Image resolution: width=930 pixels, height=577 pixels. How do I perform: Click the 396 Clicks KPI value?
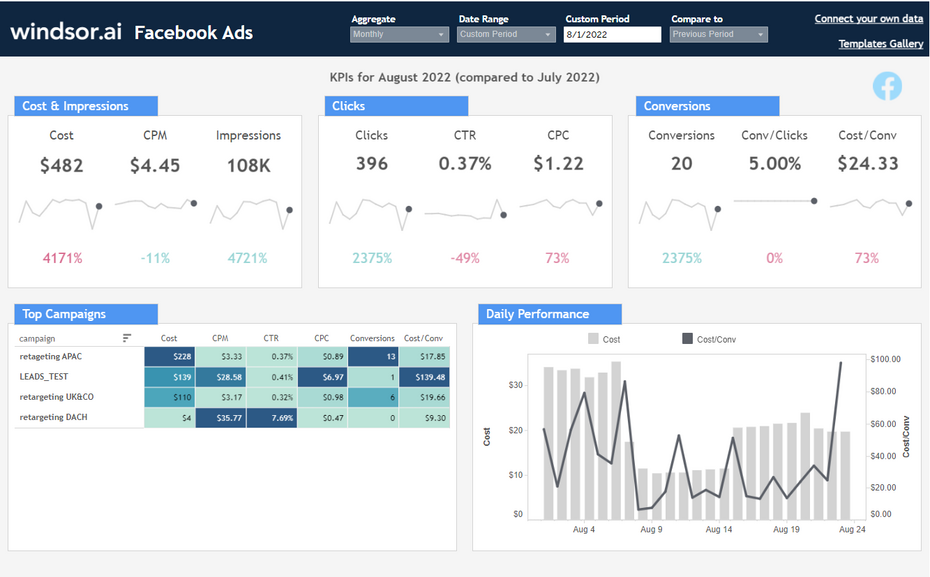coord(372,164)
